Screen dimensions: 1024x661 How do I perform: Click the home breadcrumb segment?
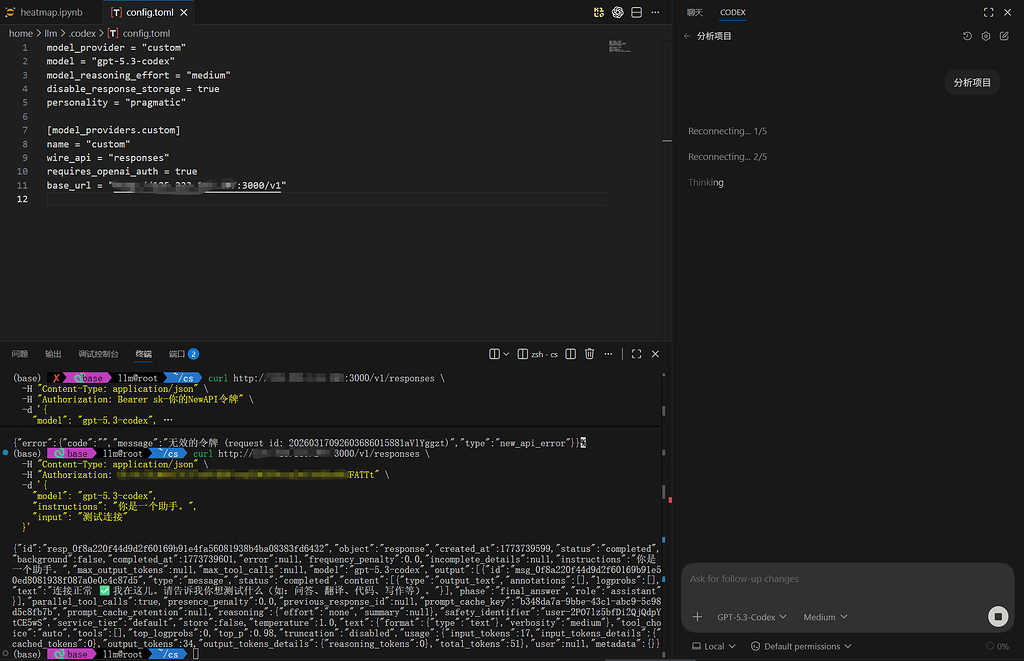pyautogui.click(x=21, y=33)
